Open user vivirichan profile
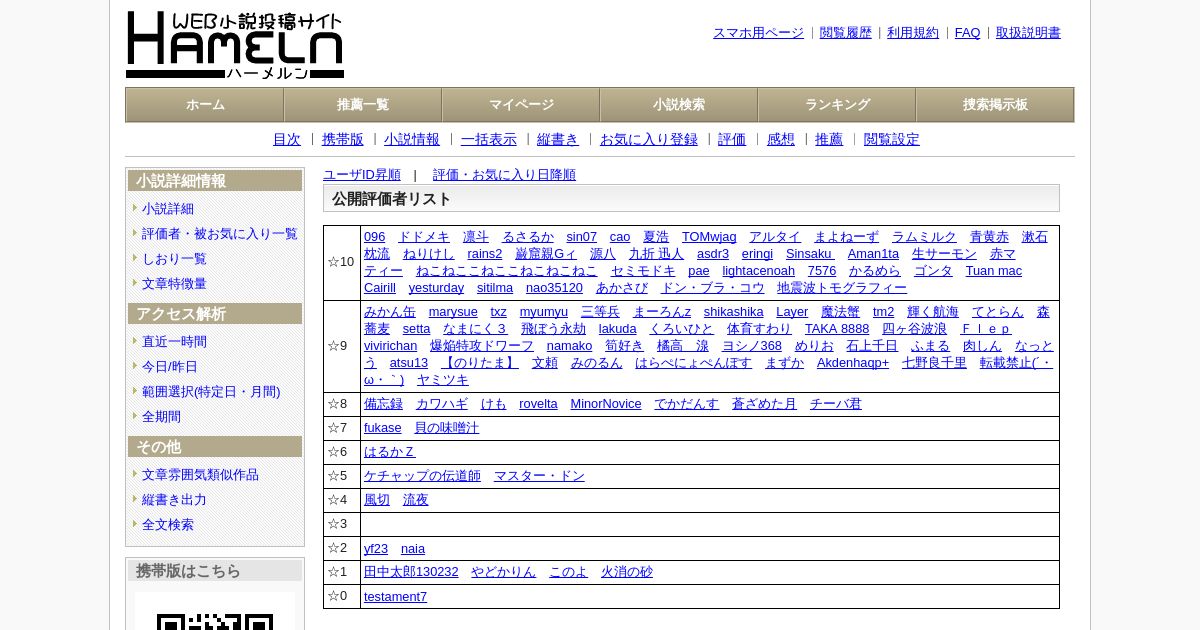 (391, 346)
